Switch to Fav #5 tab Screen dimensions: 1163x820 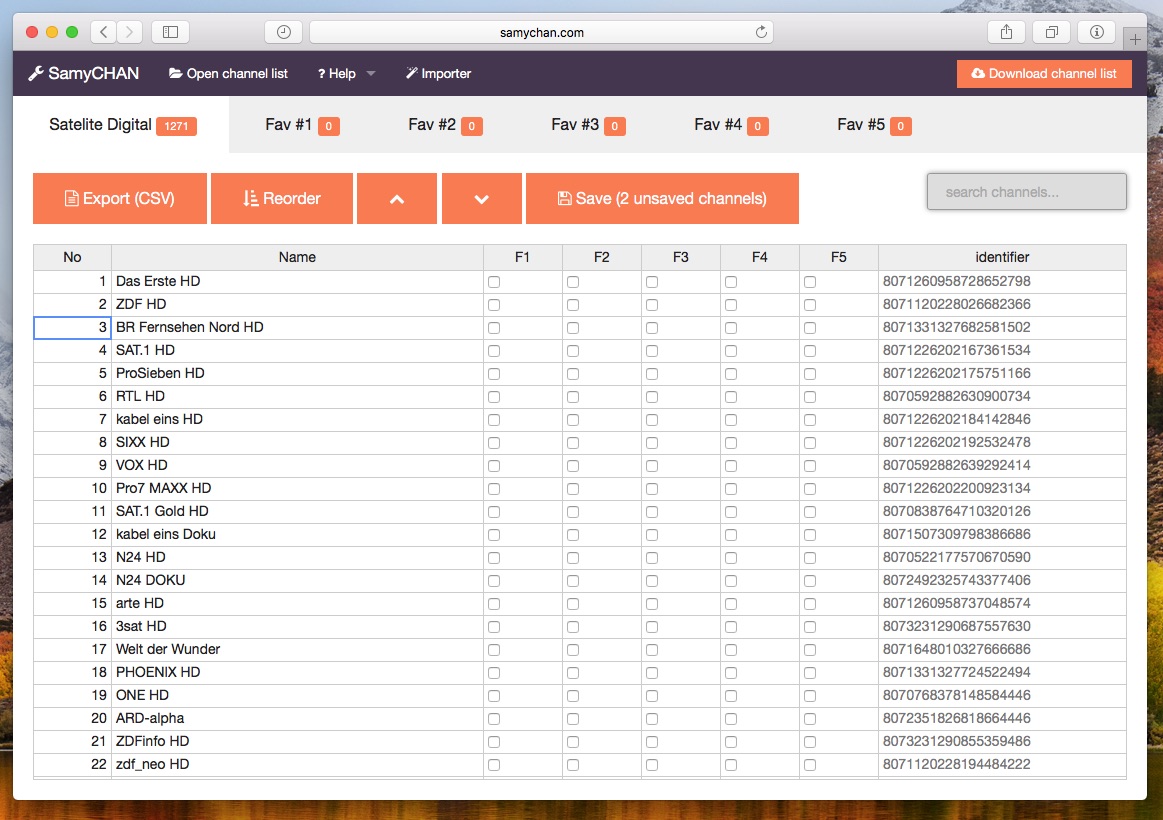pyautogui.click(x=874, y=125)
